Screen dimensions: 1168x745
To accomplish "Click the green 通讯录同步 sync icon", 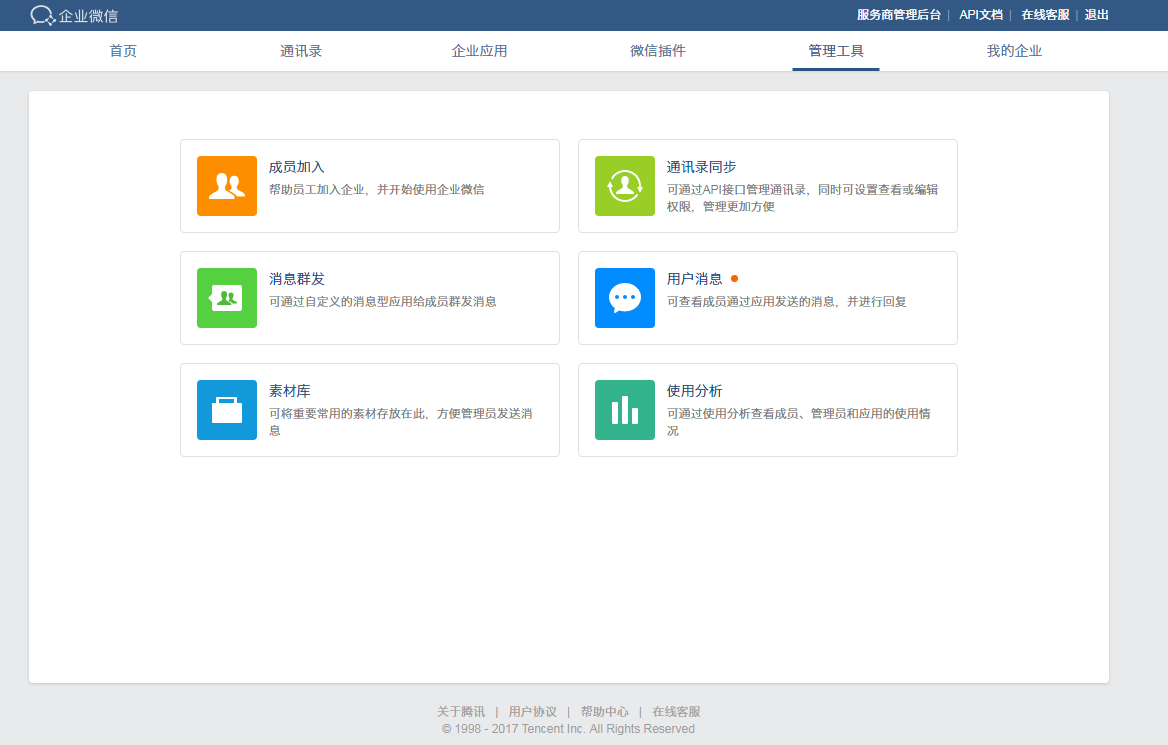I will point(624,186).
